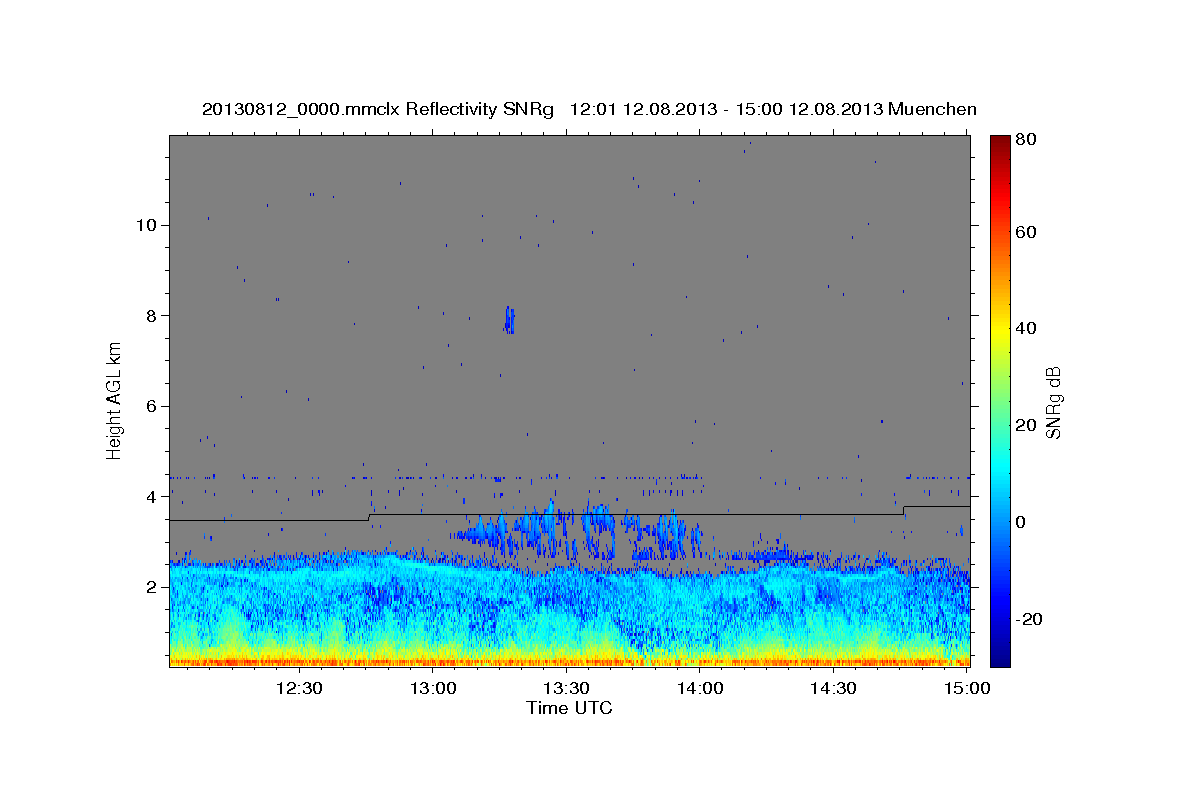1200x800 pixels.
Task: Click the 13:00 time tick label
Action: click(x=432, y=689)
